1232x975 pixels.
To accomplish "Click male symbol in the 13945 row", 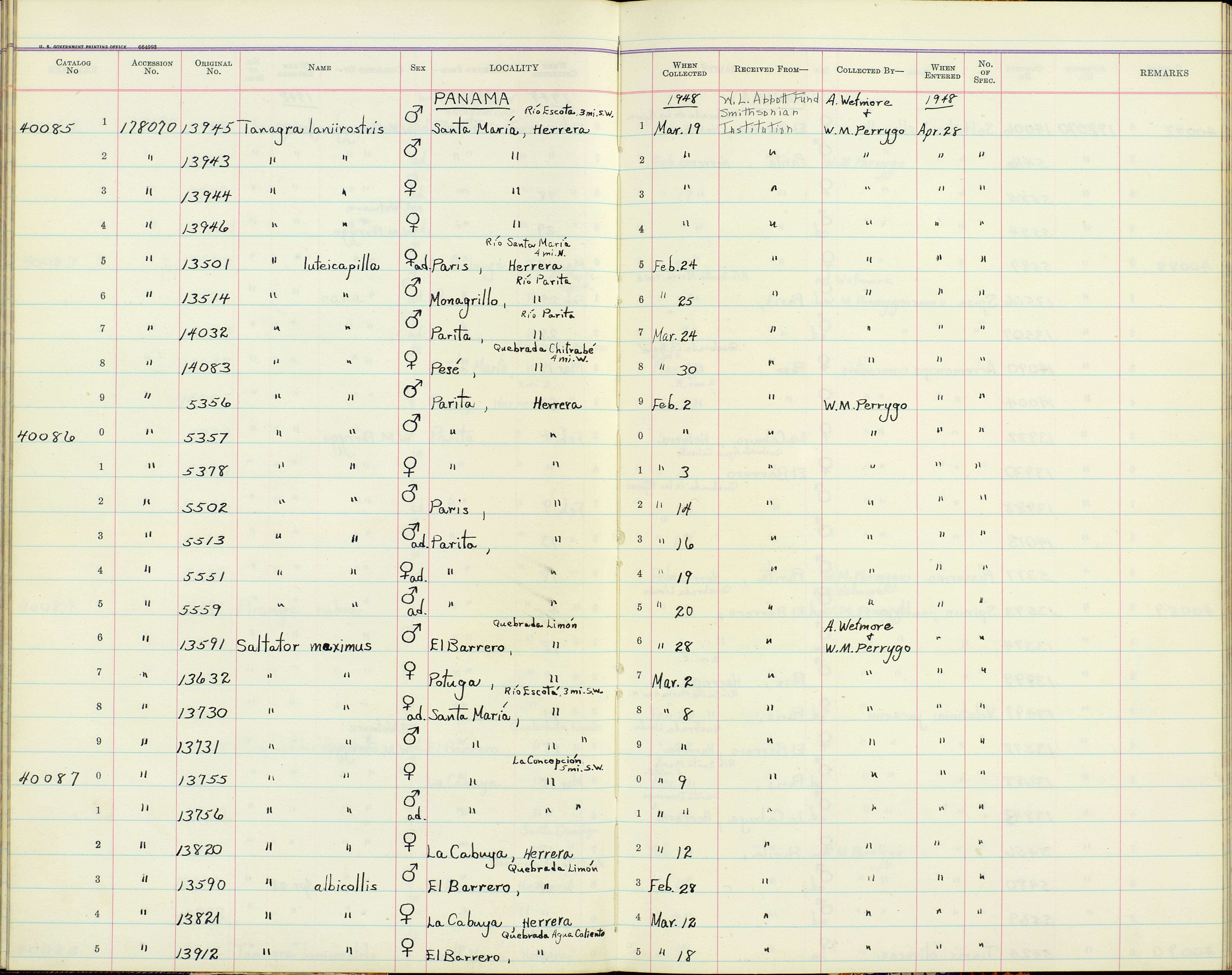I will (x=414, y=114).
